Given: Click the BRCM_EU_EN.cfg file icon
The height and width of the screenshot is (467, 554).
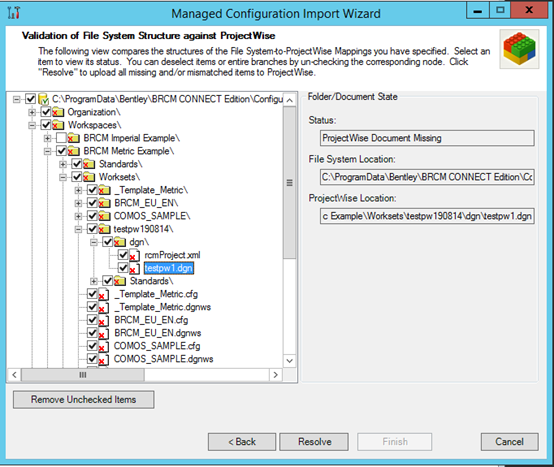Looking at the screenshot, I should pos(104,320).
